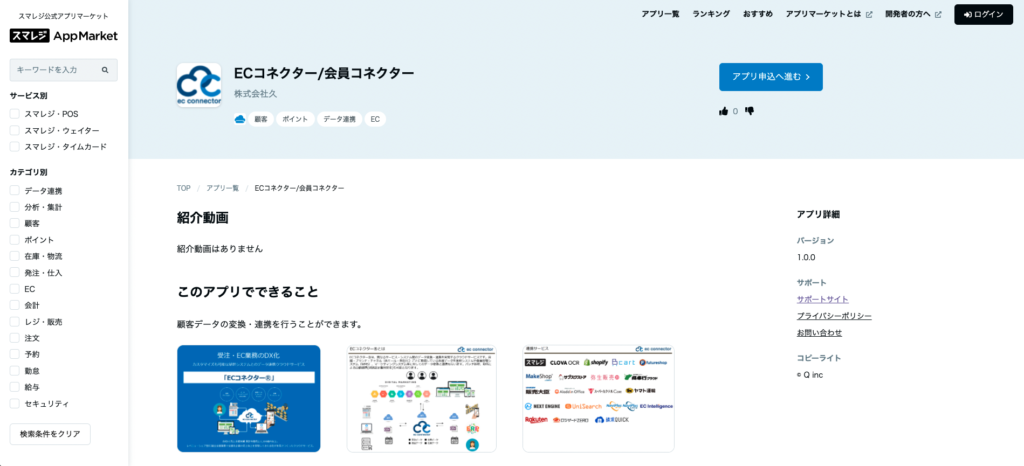Open the アプリ一覧 nav item

(660, 14)
